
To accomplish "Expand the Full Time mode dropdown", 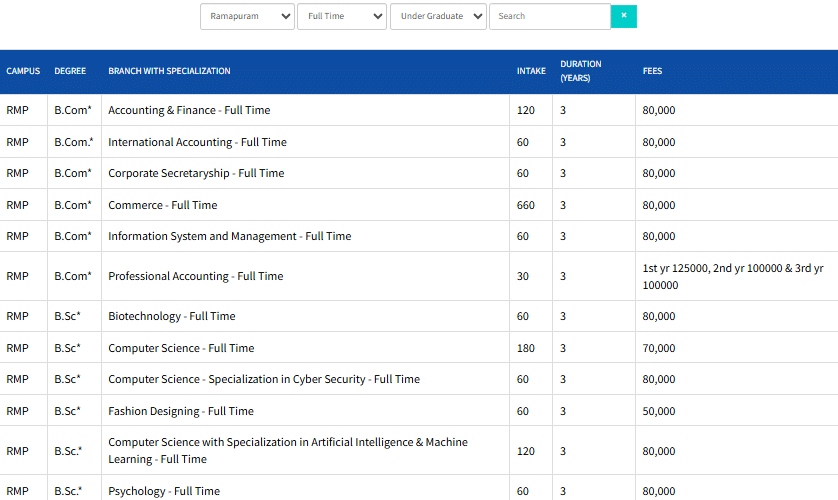I will point(341,16).
